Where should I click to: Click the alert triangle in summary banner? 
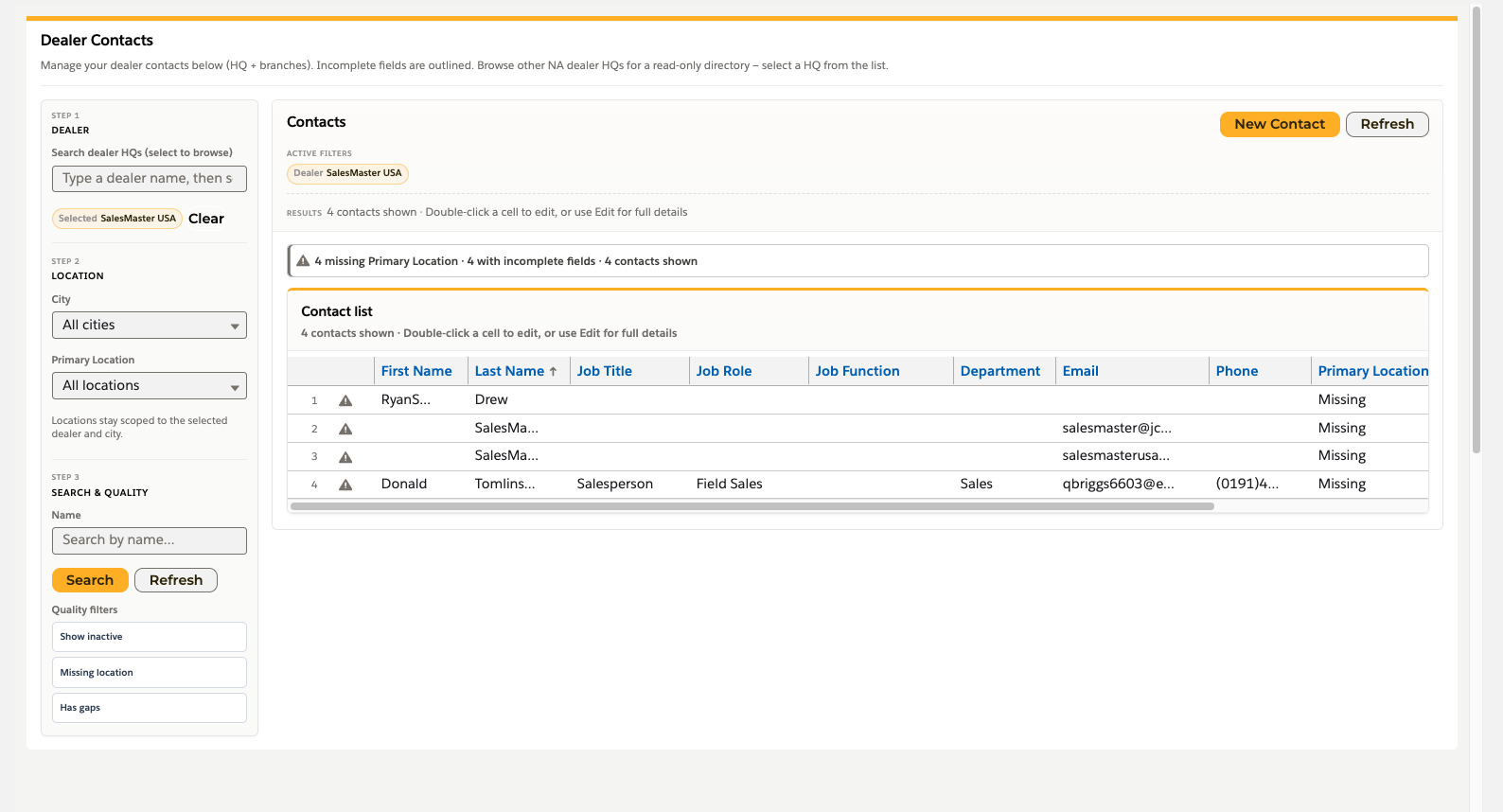coord(303,261)
